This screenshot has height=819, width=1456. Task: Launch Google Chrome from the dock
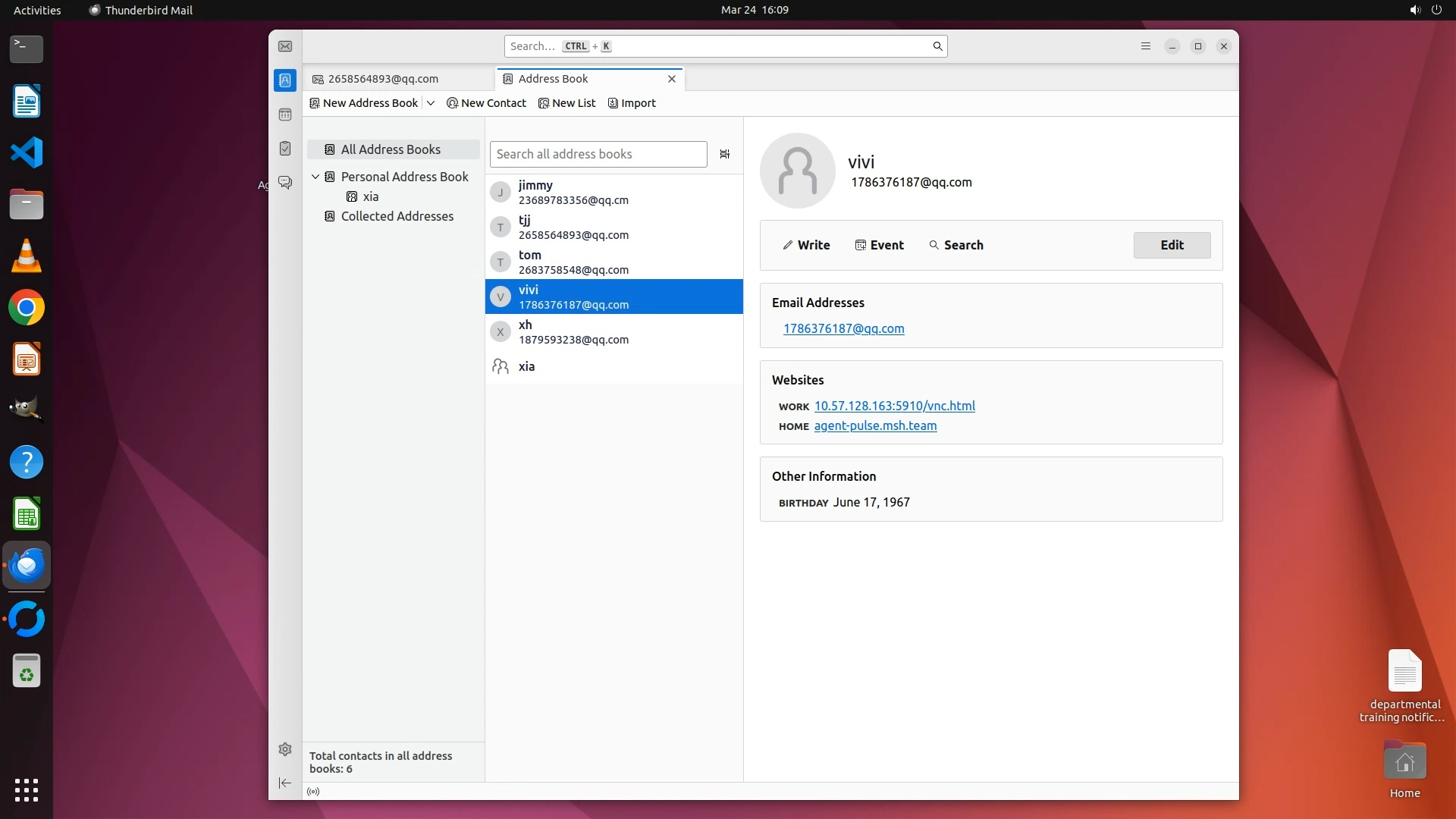(x=27, y=308)
